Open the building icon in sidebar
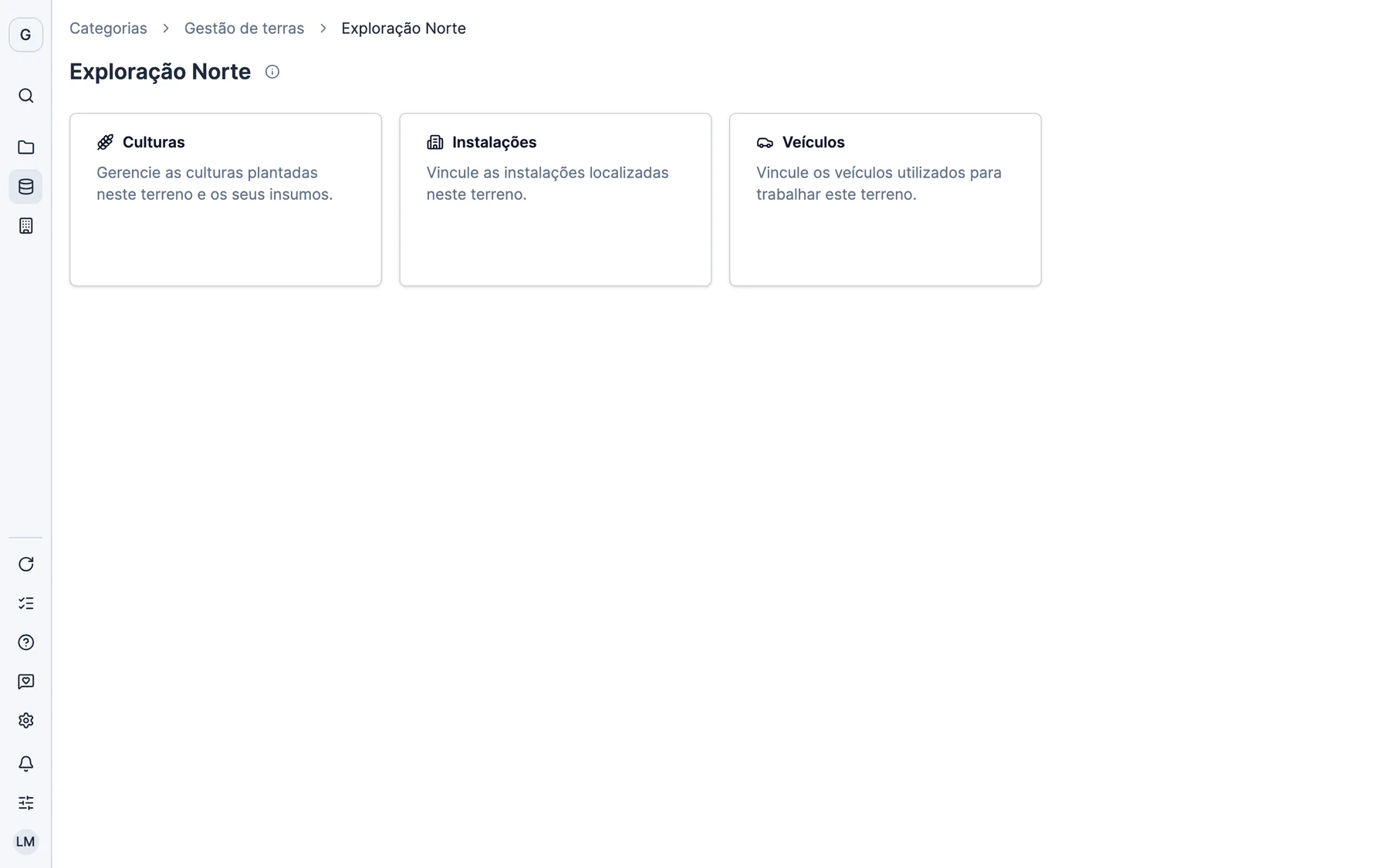Image resolution: width=1389 pixels, height=868 pixels. pyautogui.click(x=25, y=226)
